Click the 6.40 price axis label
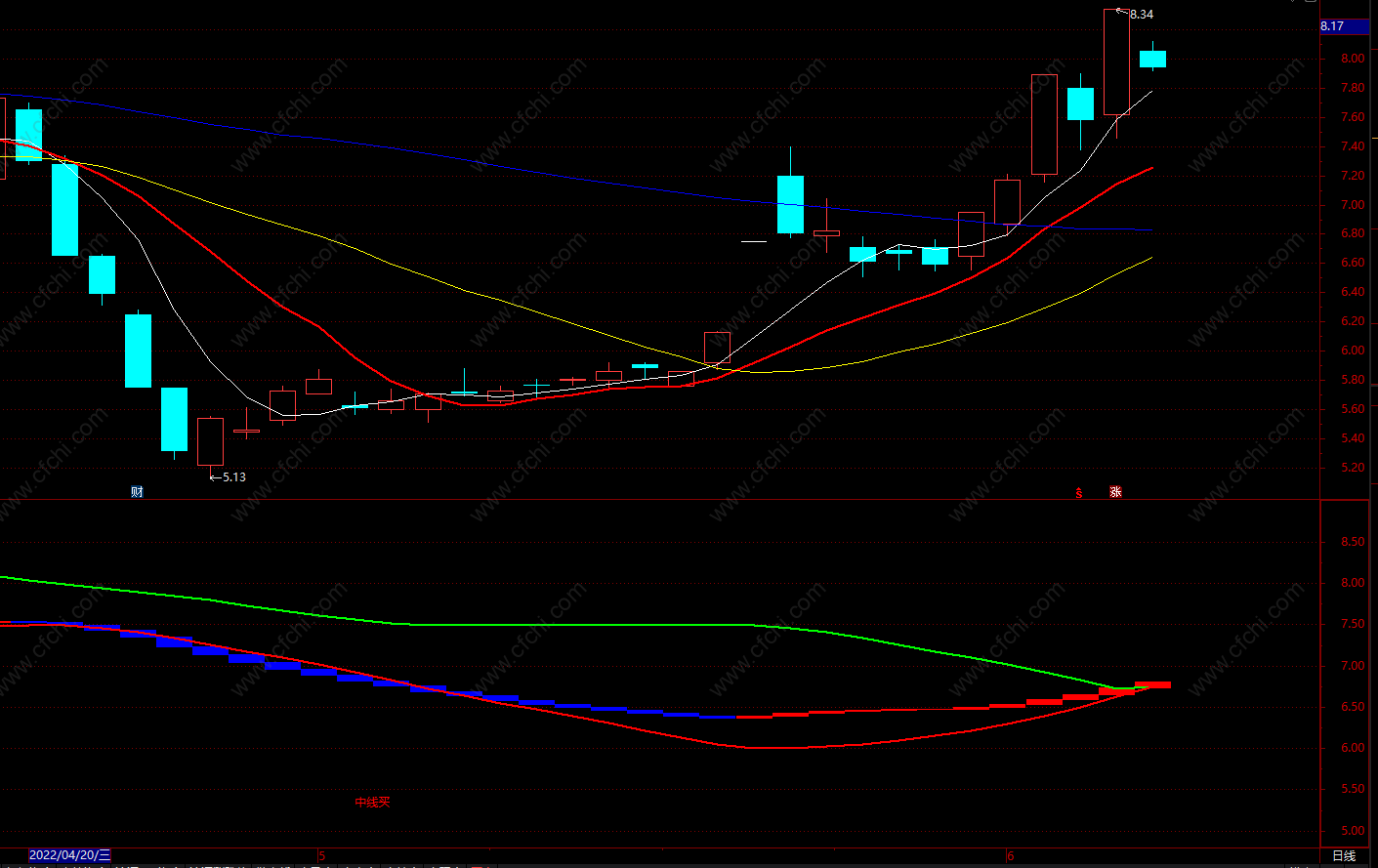 [1353, 292]
